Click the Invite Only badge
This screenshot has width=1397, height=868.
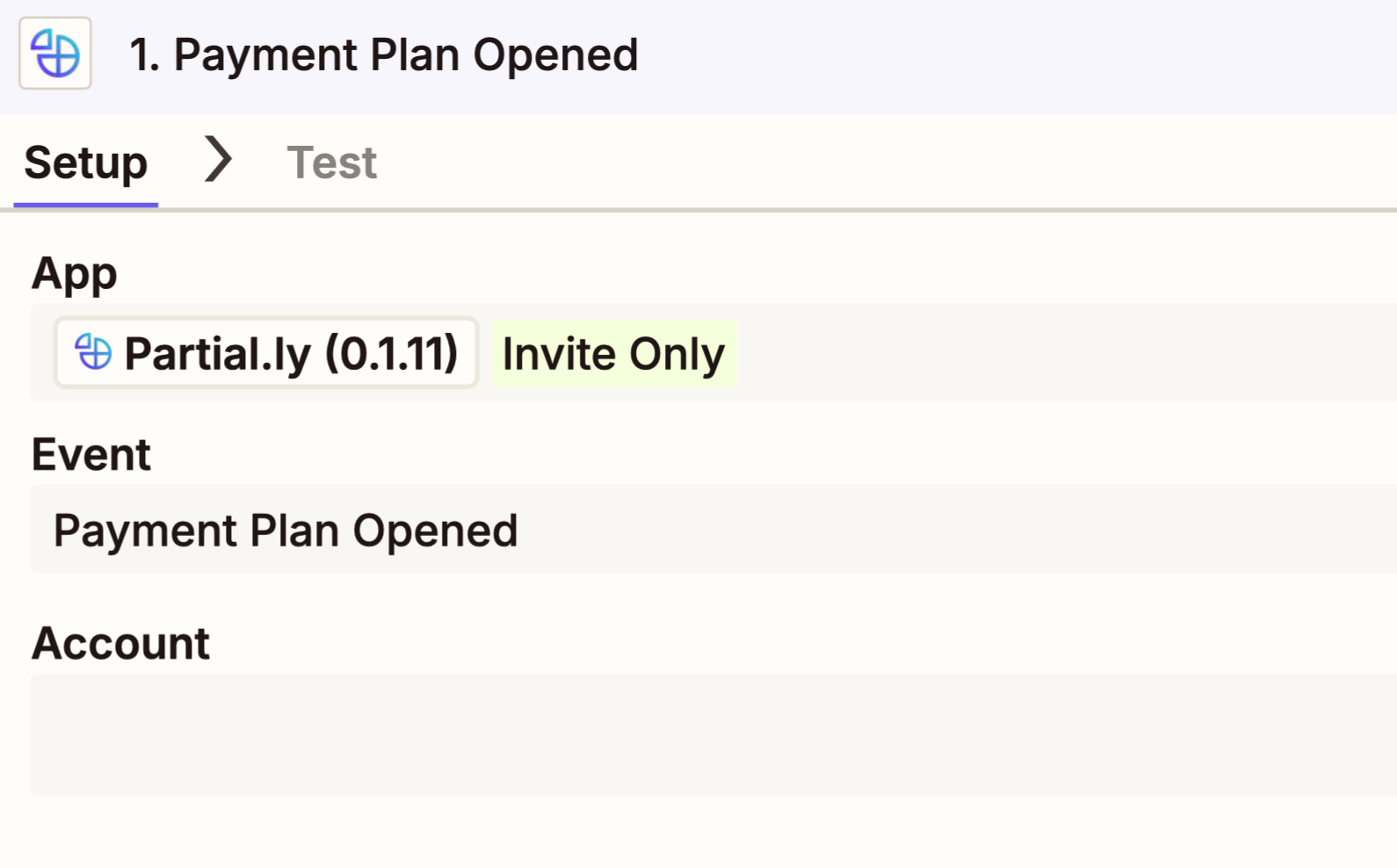click(x=613, y=353)
